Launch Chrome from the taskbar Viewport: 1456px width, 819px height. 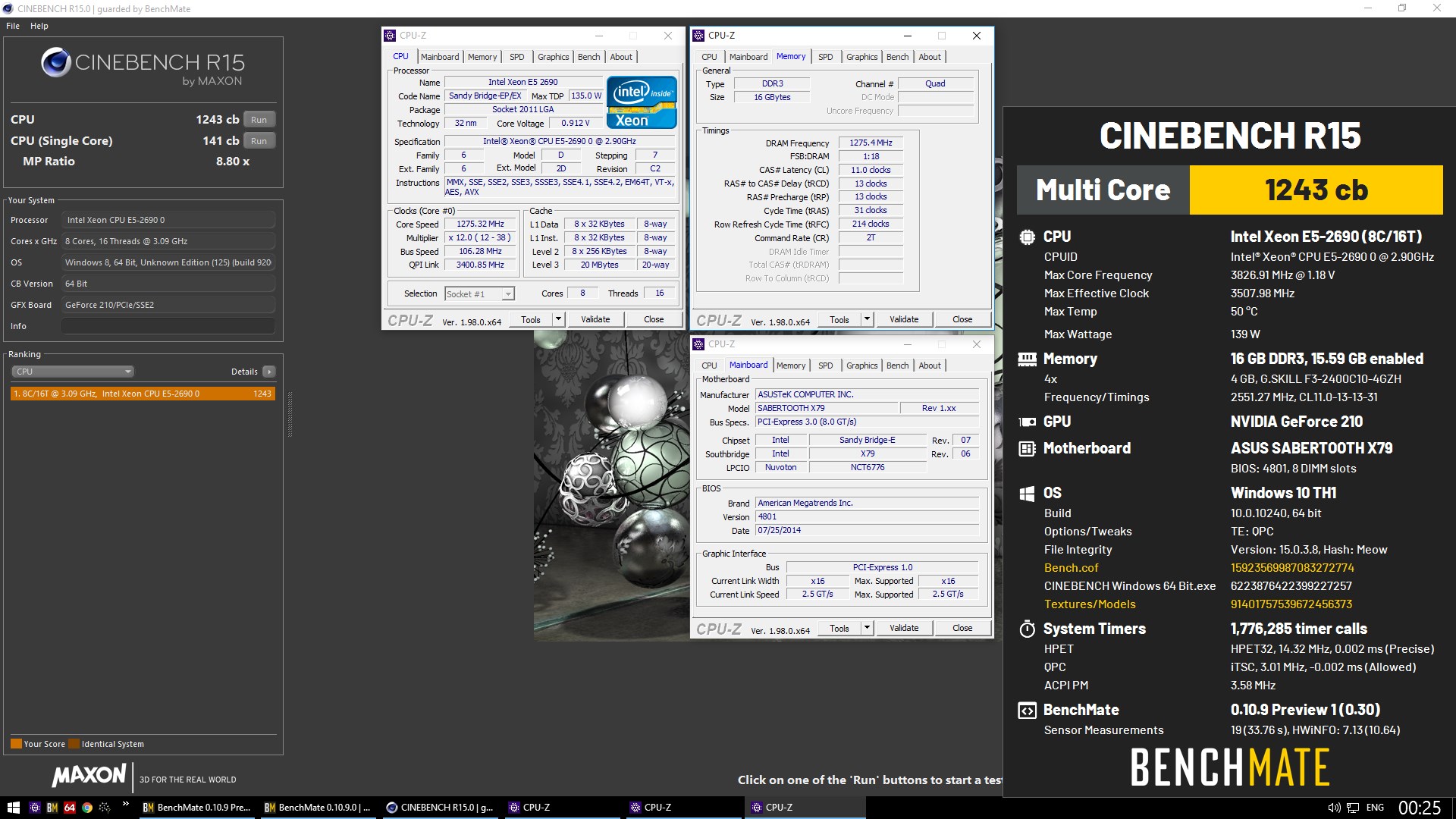87,808
